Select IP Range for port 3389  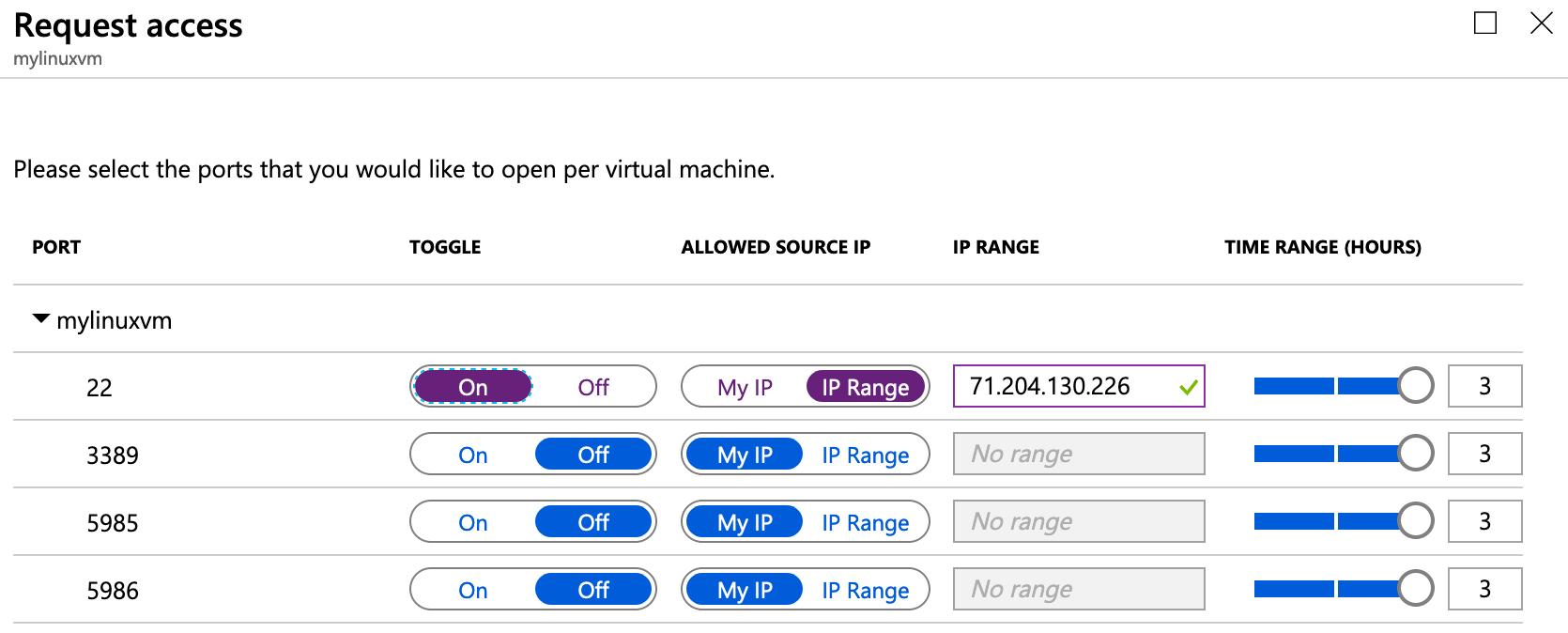click(866, 455)
